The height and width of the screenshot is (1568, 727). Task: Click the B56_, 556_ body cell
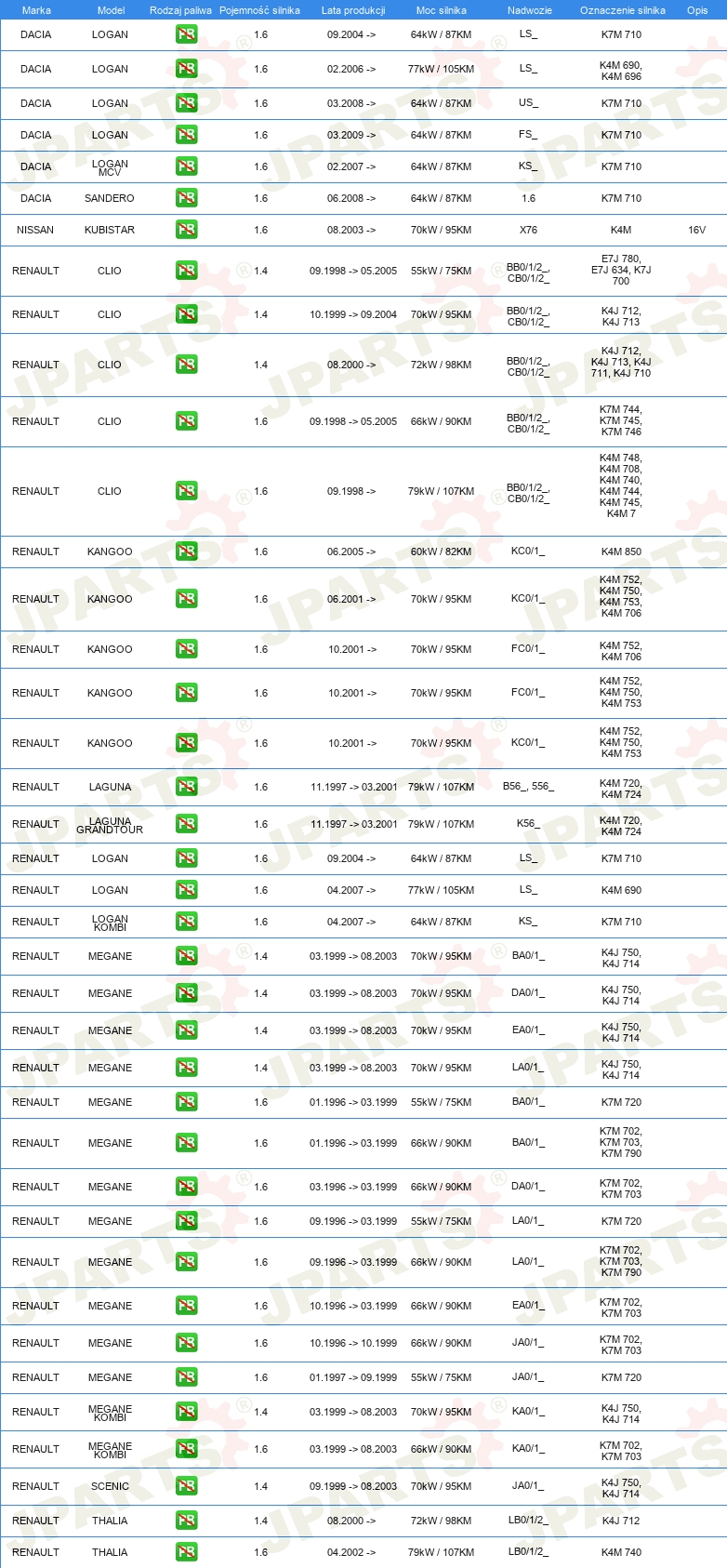[x=528, y=787]
